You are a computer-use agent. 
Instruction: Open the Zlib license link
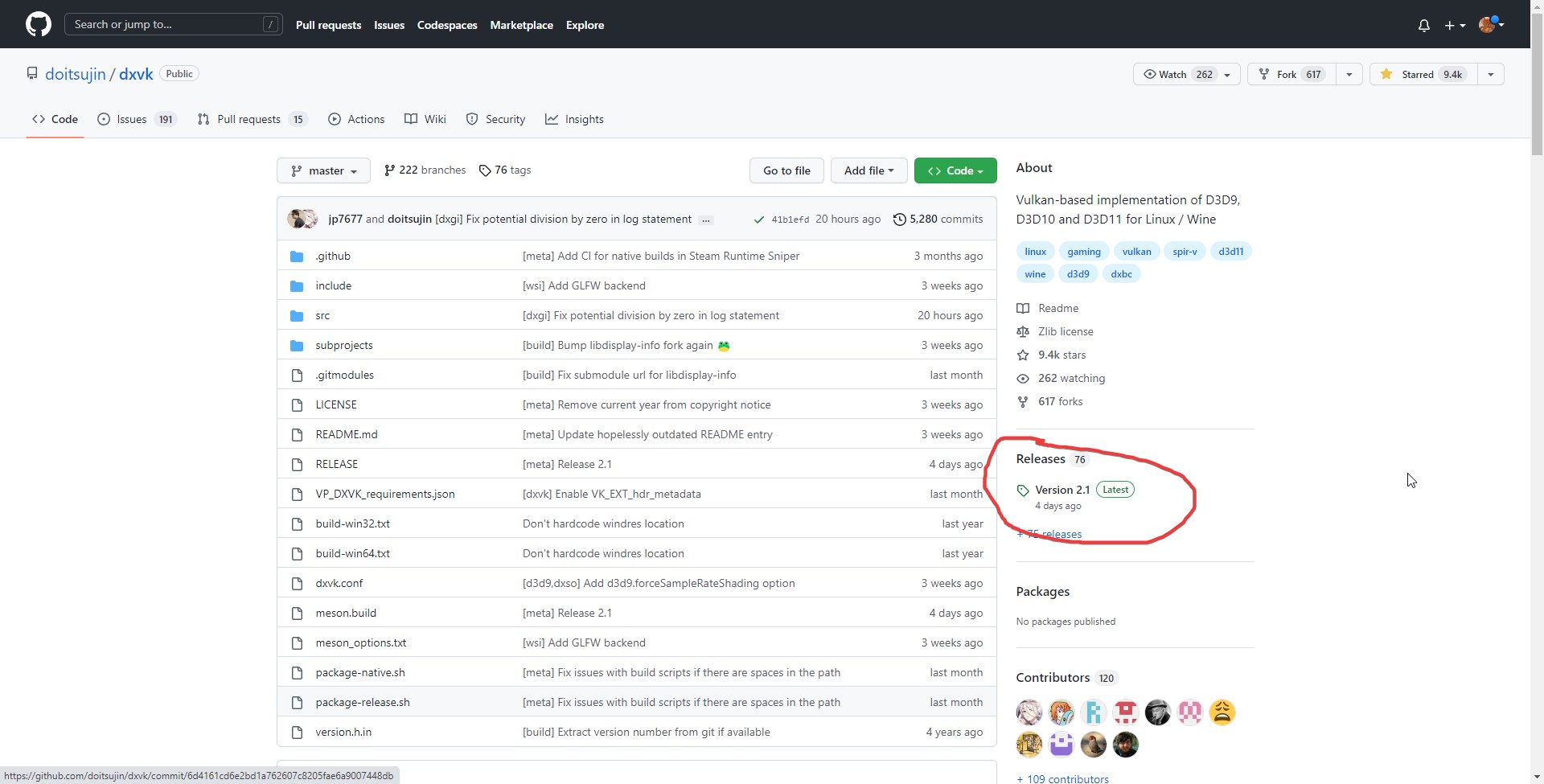pos(1055,331)
